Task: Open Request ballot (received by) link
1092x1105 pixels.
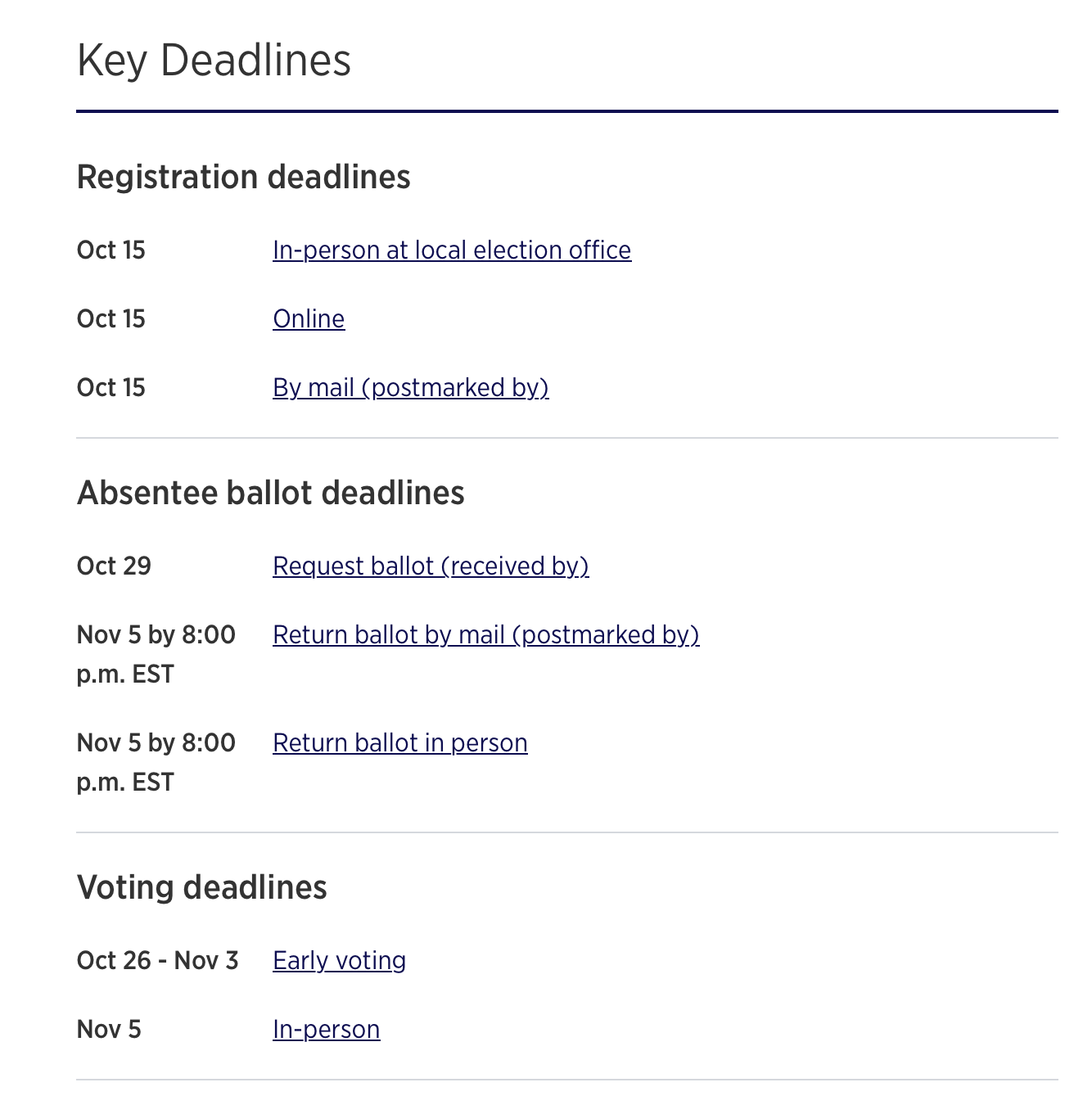Action: tap(431, 566)
